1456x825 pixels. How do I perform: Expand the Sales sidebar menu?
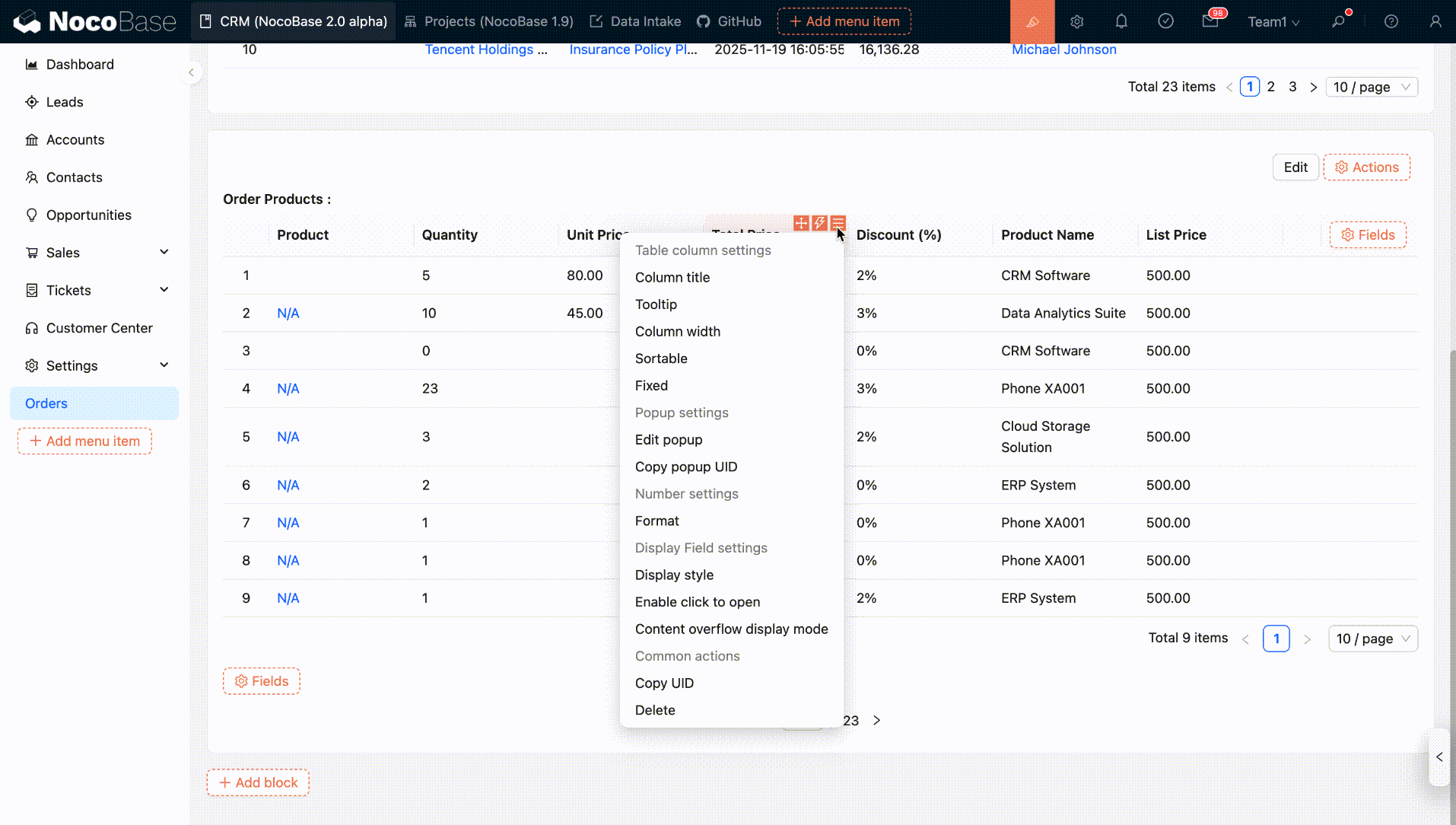(x=164, y=253)
